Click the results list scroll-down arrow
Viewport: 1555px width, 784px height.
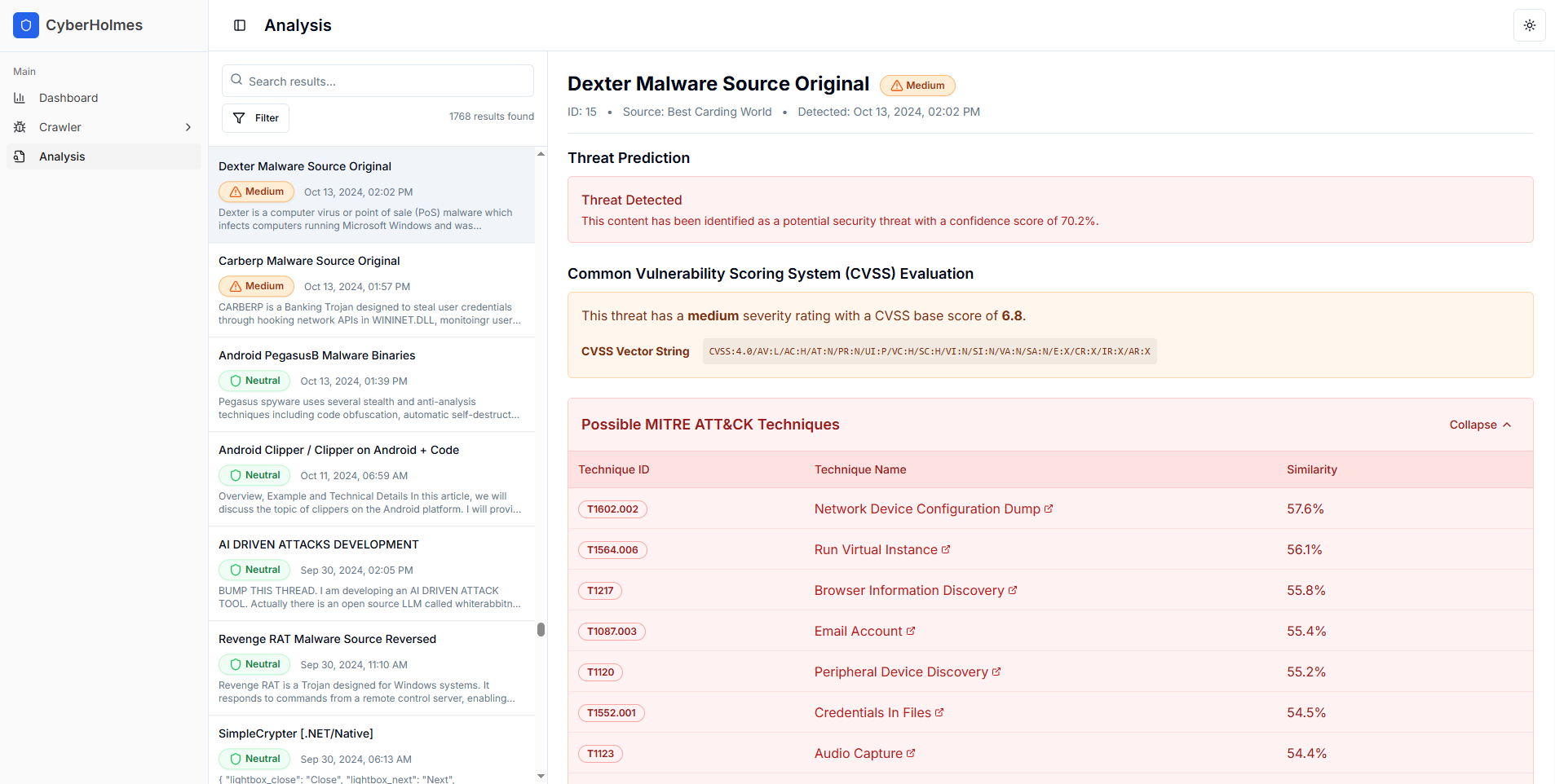click(541, 777)
